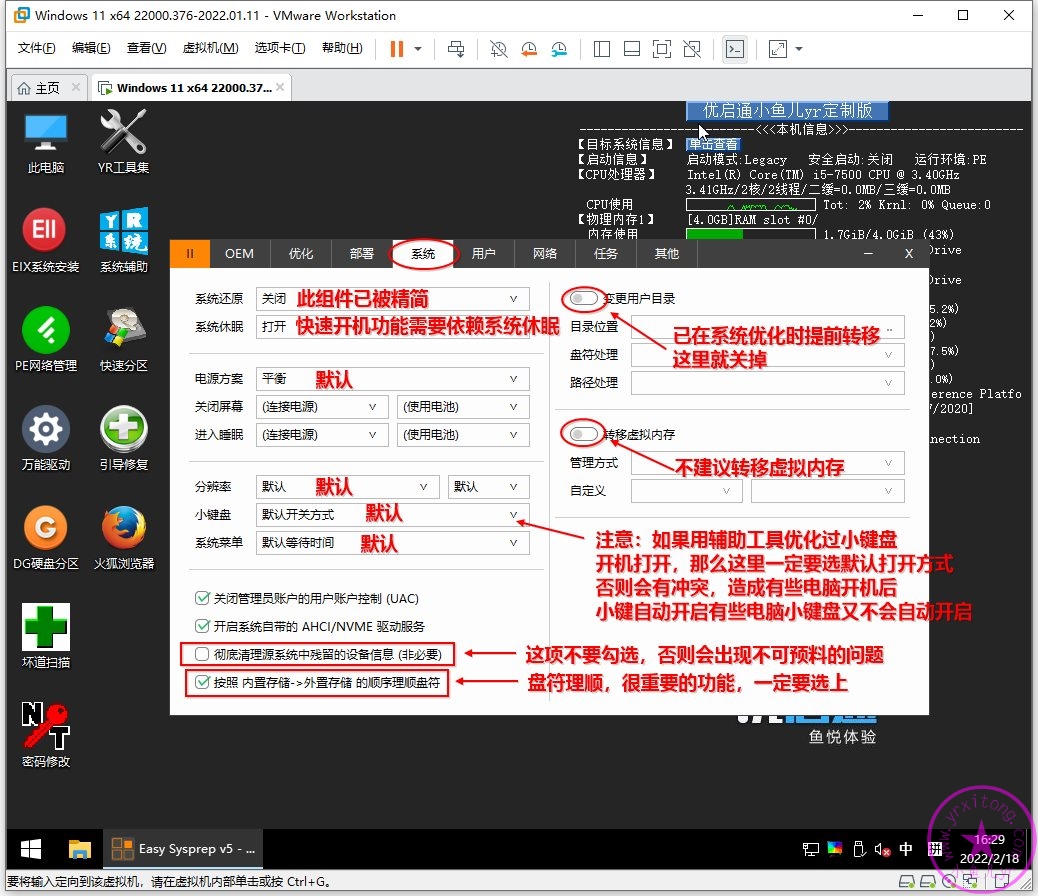Click the stretch guest display icon
Image resolution: width=1038 pixels, height=896 pixels.
pos(778,49)
